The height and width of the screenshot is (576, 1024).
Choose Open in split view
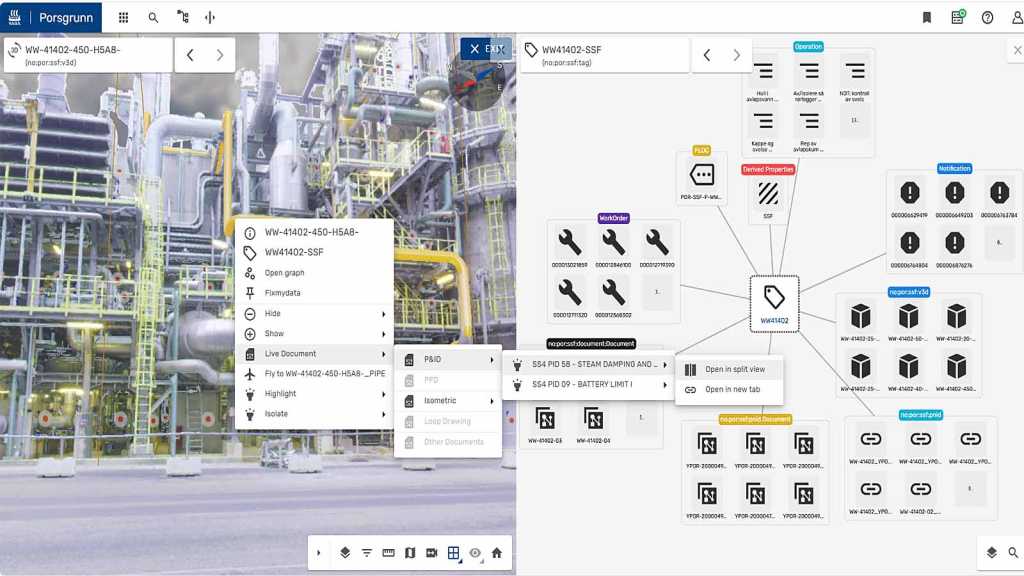pyautogui.click(x=729, y=369)
